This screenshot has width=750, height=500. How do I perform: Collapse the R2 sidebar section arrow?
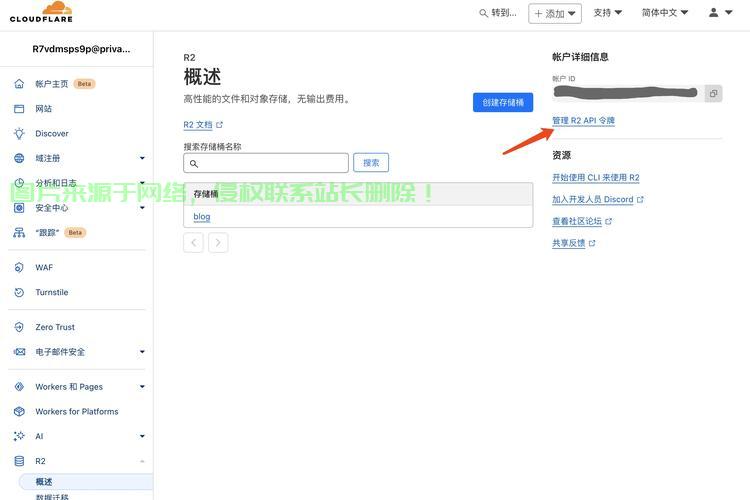[142, 461]
